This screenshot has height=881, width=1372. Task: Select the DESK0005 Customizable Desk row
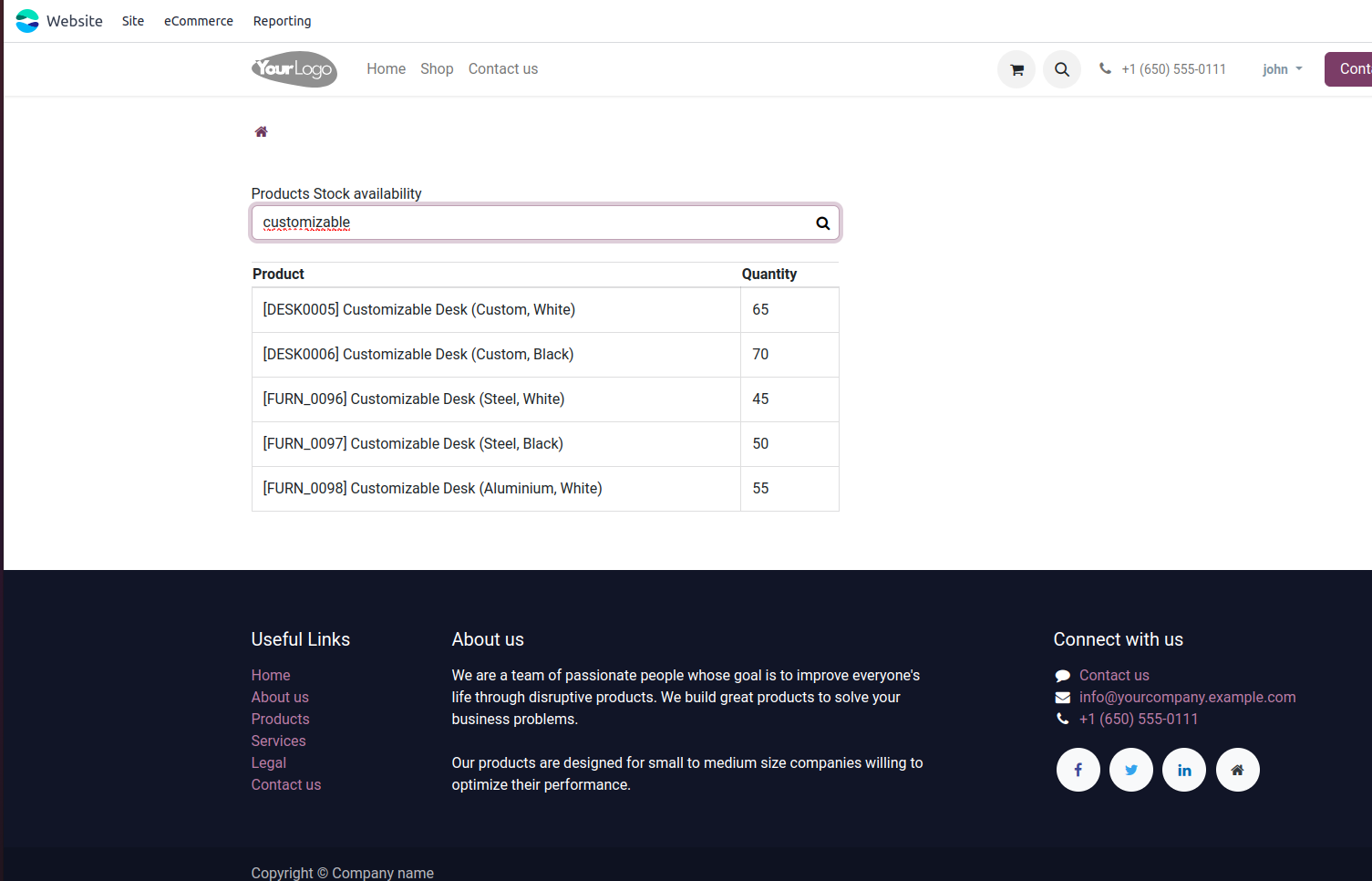545,310
